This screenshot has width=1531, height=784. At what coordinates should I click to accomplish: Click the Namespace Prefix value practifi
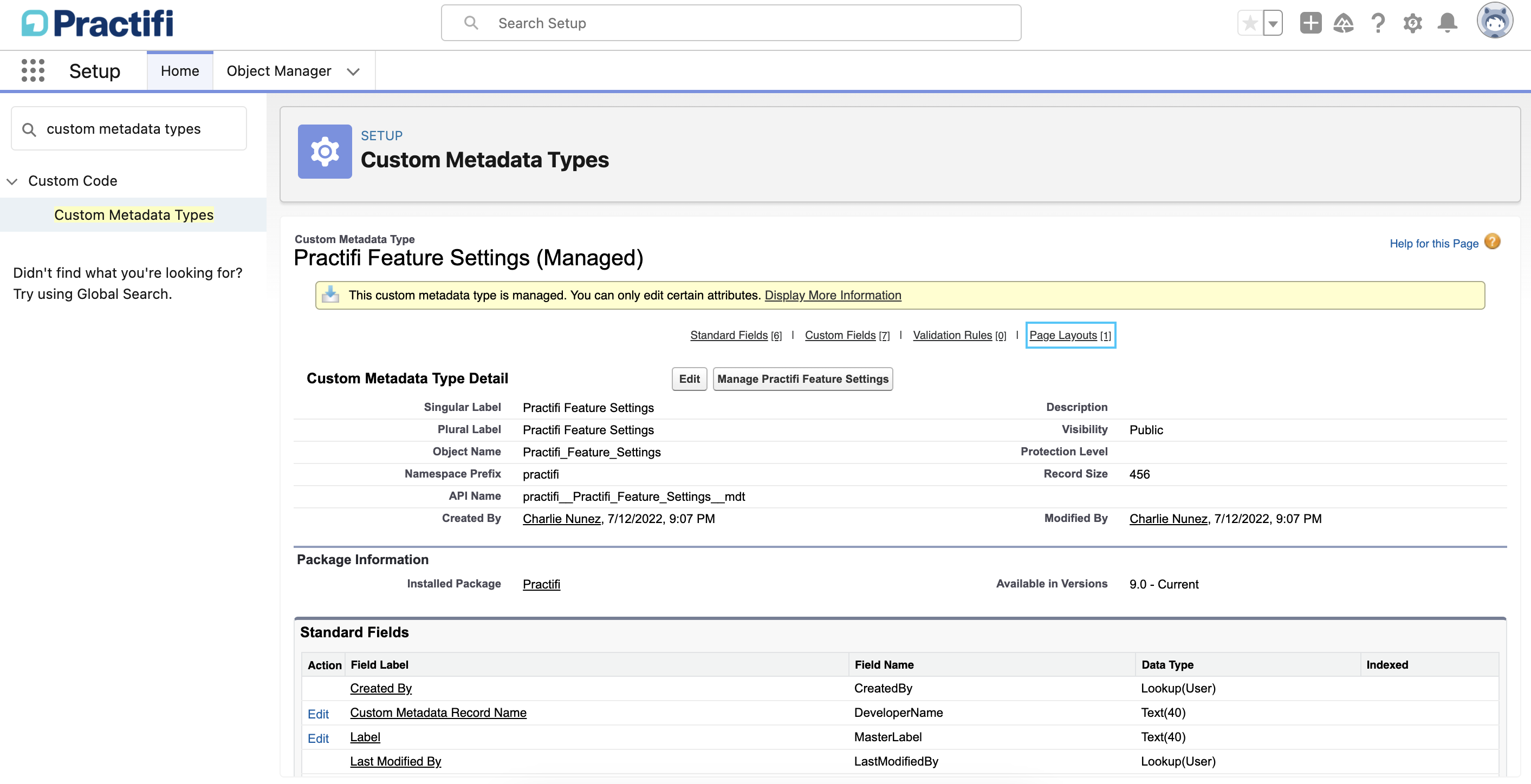pyautogui.click(x=541, y=474)
